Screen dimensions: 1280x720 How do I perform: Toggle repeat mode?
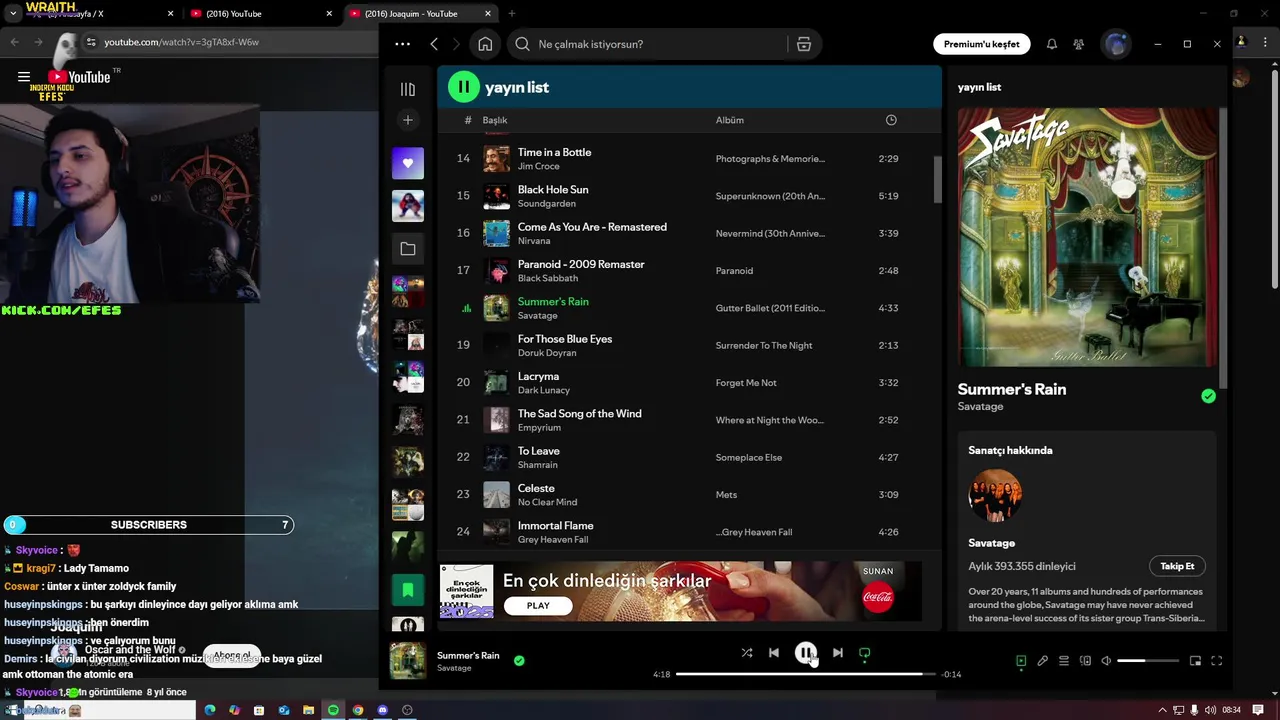pos(865,654)
